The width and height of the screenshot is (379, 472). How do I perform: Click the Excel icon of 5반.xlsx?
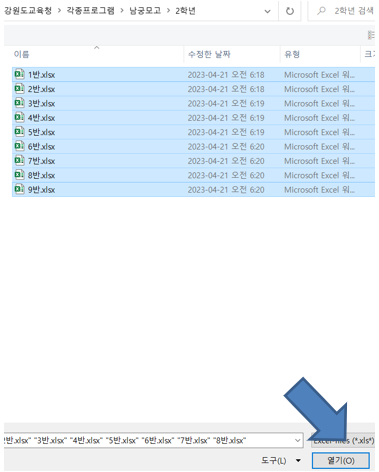point(19,131)
